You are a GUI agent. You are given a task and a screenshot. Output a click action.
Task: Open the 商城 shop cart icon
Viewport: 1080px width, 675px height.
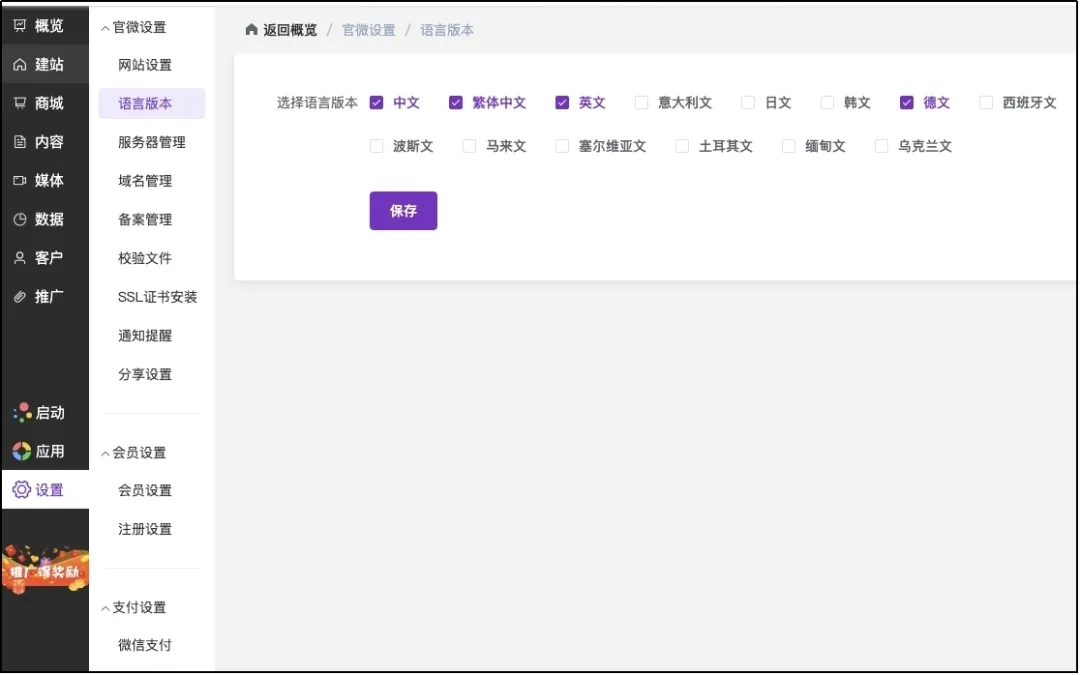click(20, 103)
